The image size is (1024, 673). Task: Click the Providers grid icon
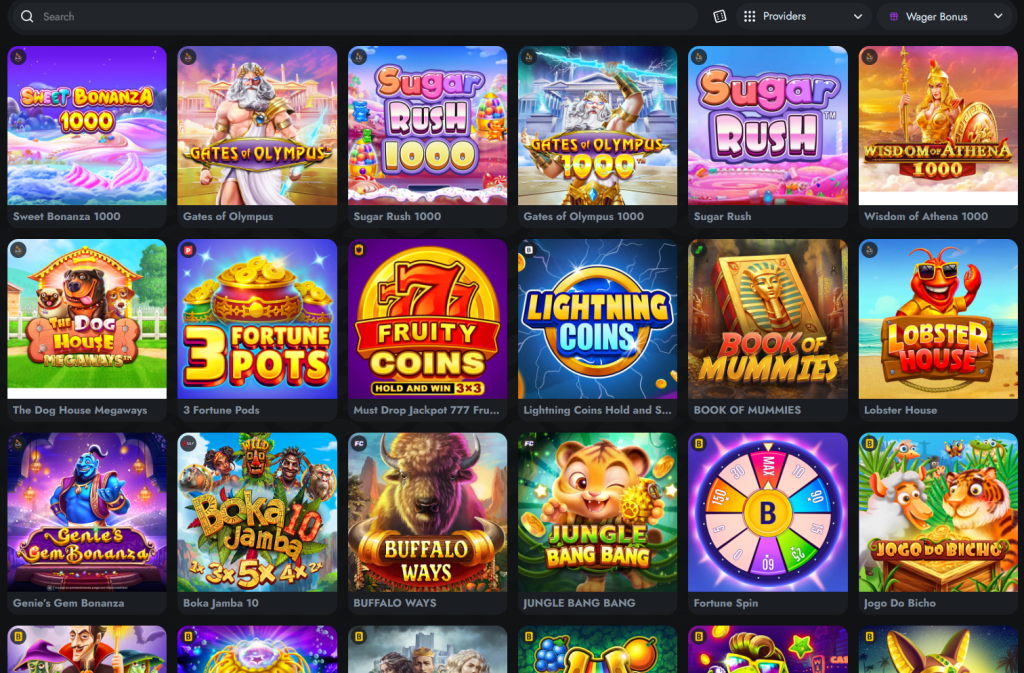point(750,16)
